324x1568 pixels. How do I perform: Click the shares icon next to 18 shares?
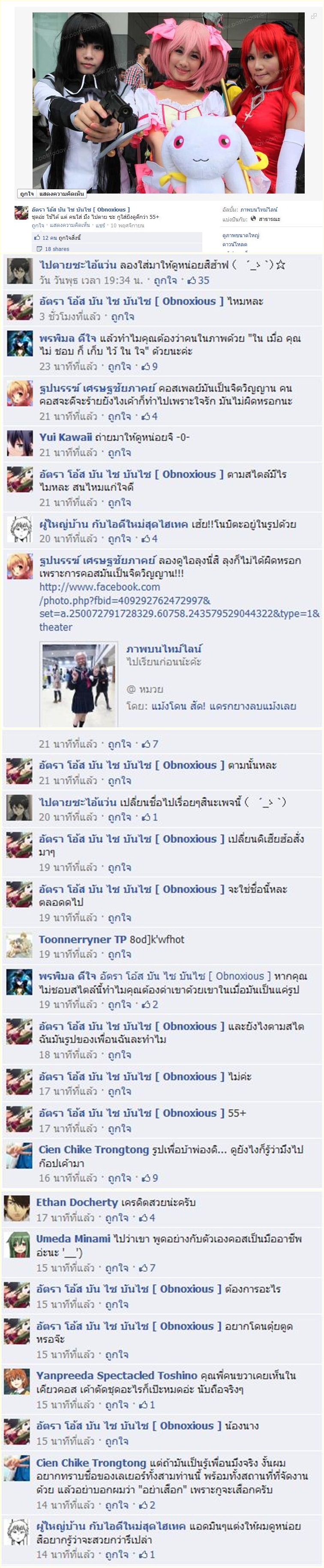tap(39, 249)
